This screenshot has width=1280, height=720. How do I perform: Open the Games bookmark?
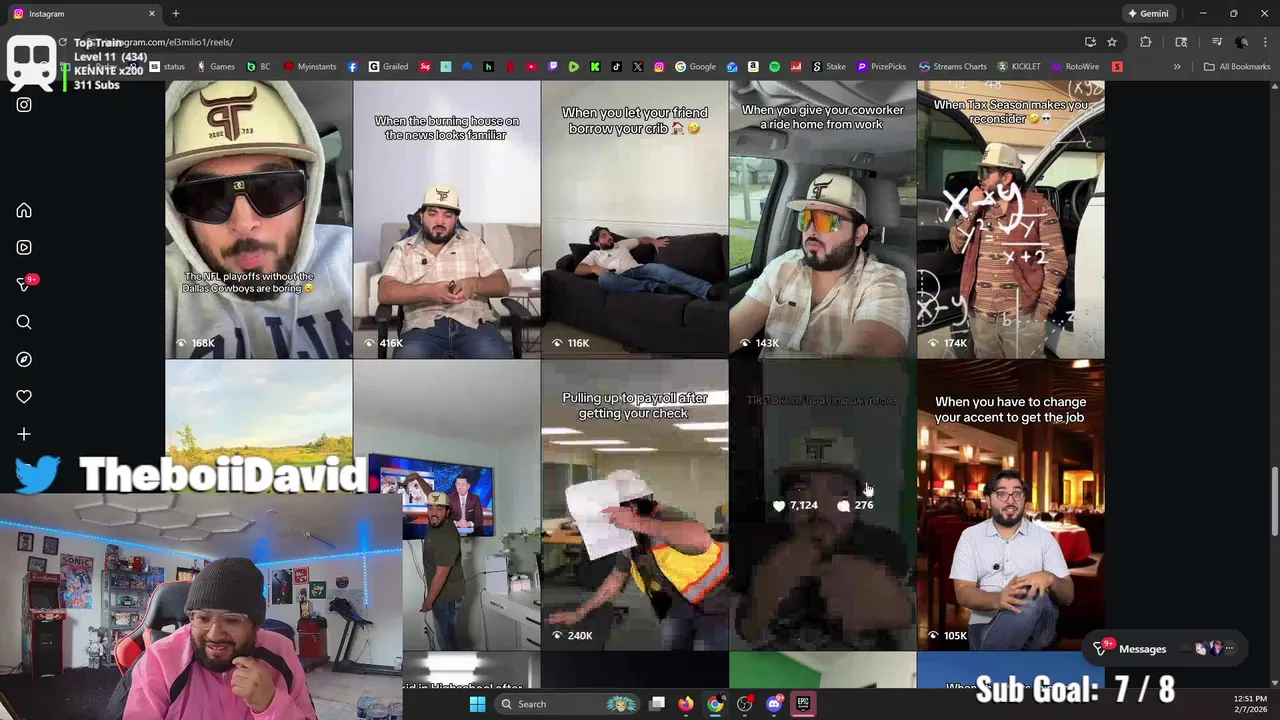point(216,67)
